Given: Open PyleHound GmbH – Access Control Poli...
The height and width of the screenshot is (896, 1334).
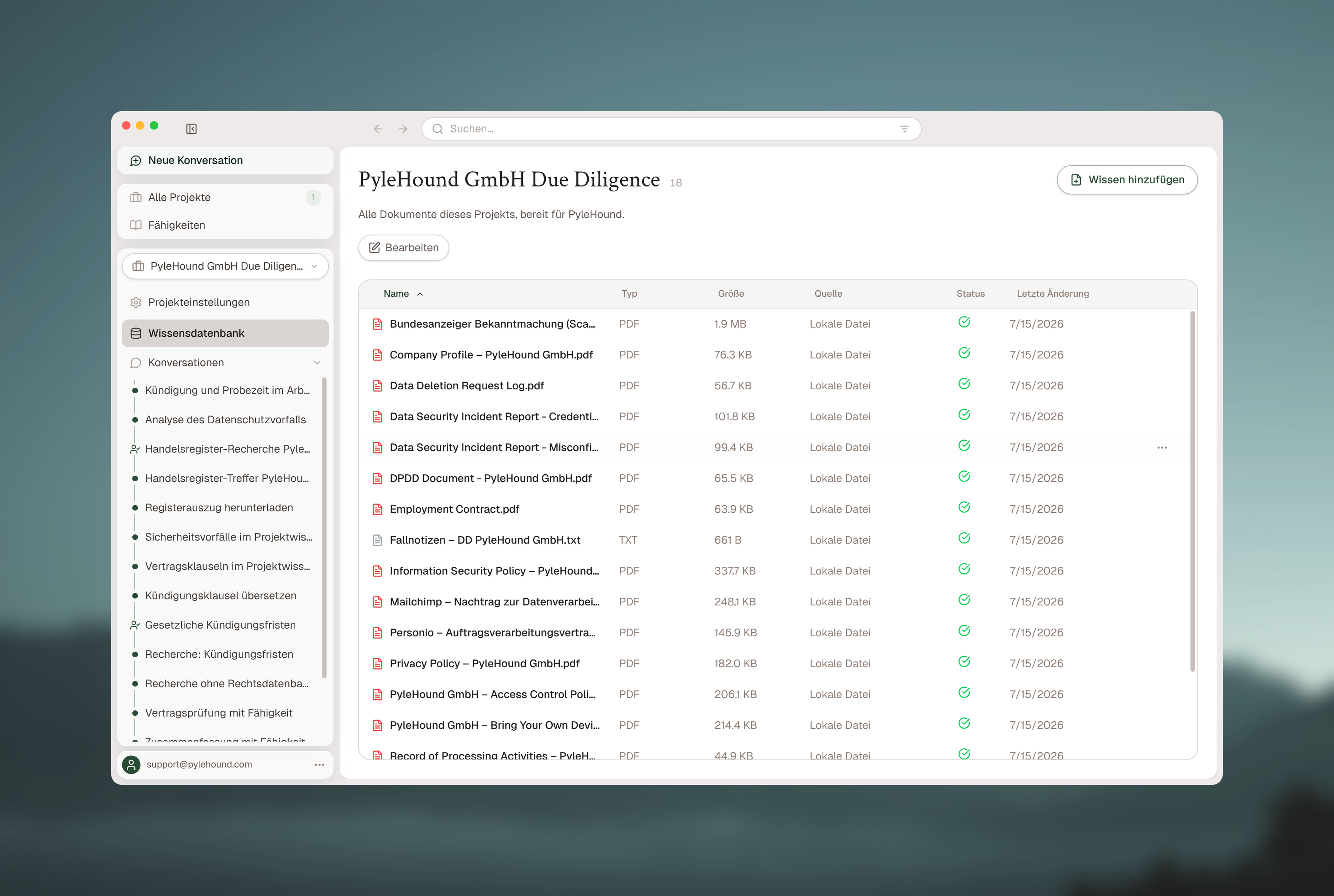Looking at the screenshot, I should pos(493,694).
